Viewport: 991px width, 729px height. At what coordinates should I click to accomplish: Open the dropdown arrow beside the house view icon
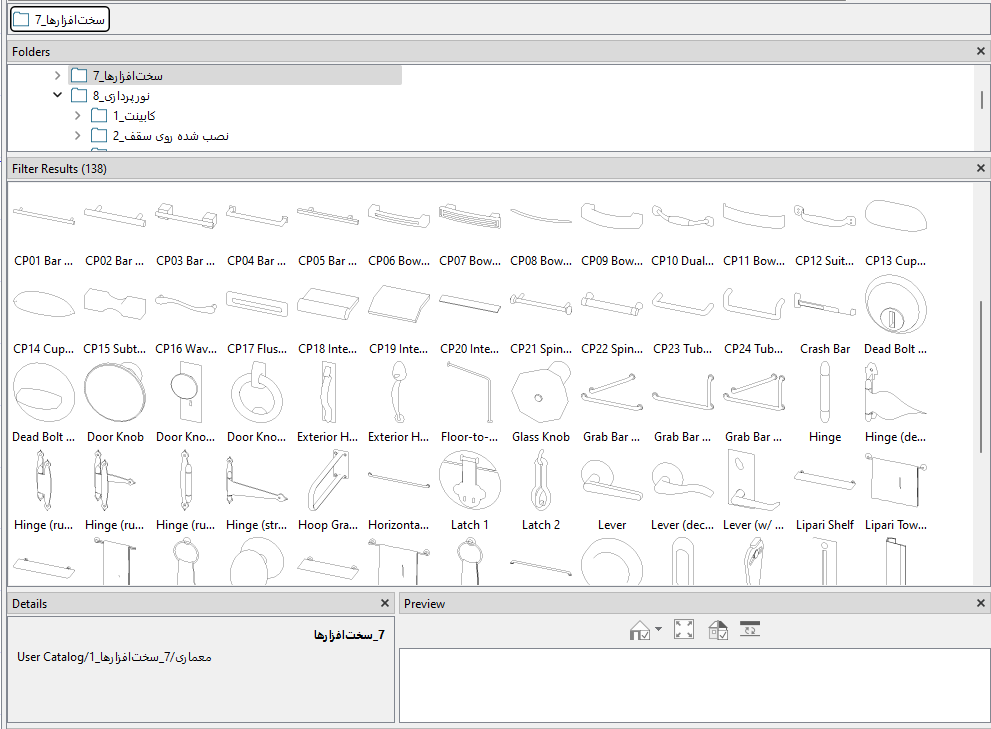point(658,630)
